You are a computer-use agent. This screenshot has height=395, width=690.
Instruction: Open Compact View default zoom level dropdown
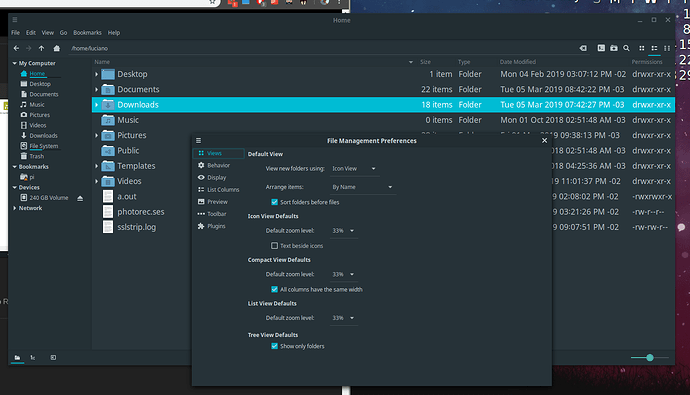[x=344, y=274]
